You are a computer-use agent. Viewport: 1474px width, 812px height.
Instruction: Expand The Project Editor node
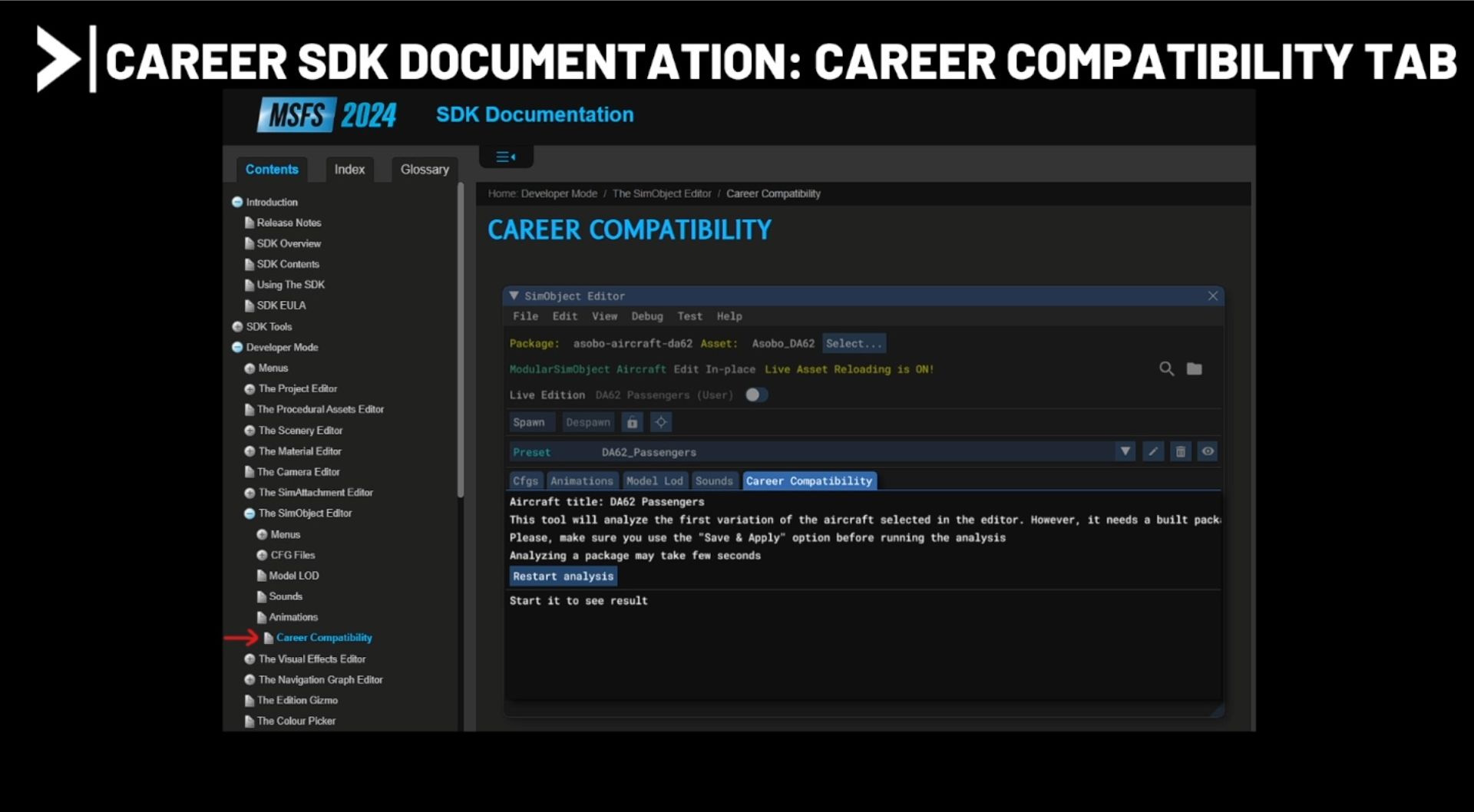tap(250, 389)
